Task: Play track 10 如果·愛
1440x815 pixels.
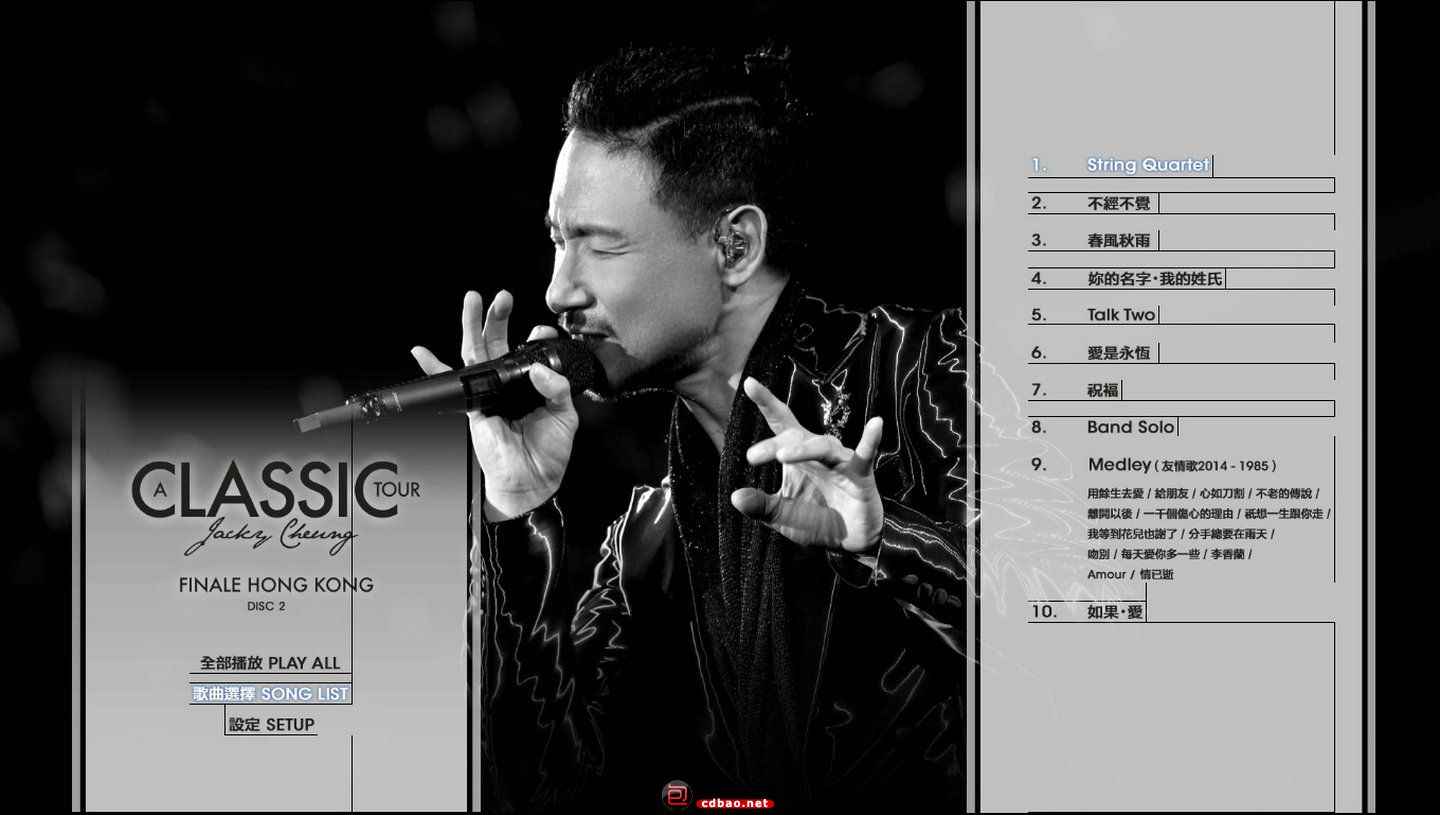Action: pos(1087,611)
